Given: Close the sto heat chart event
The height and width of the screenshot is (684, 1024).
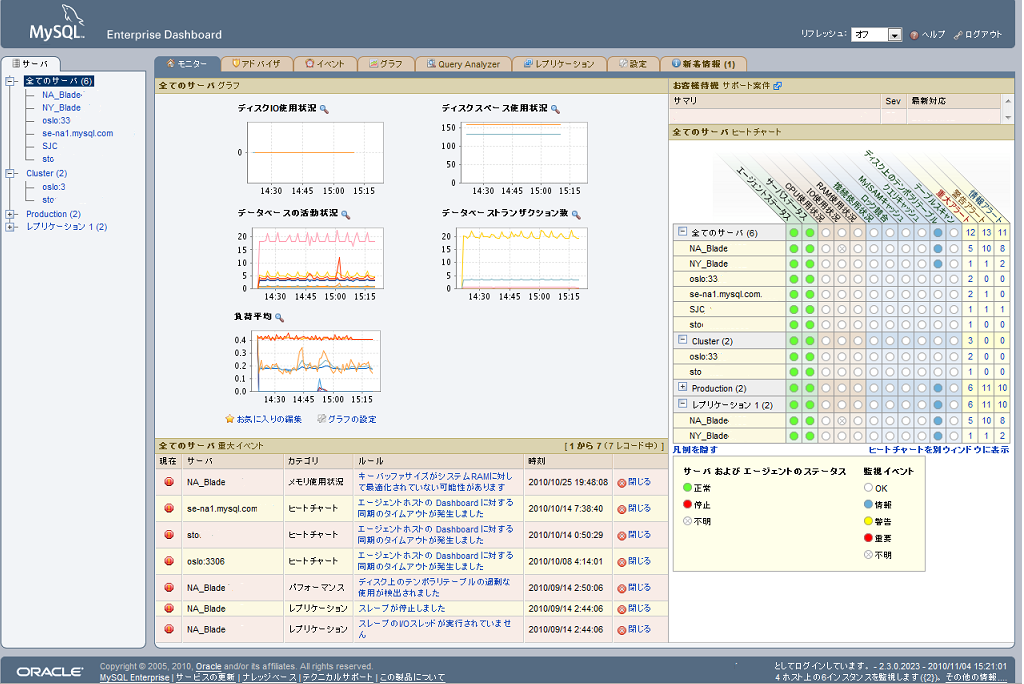Looking at the screenshot, I should (634, 535).
